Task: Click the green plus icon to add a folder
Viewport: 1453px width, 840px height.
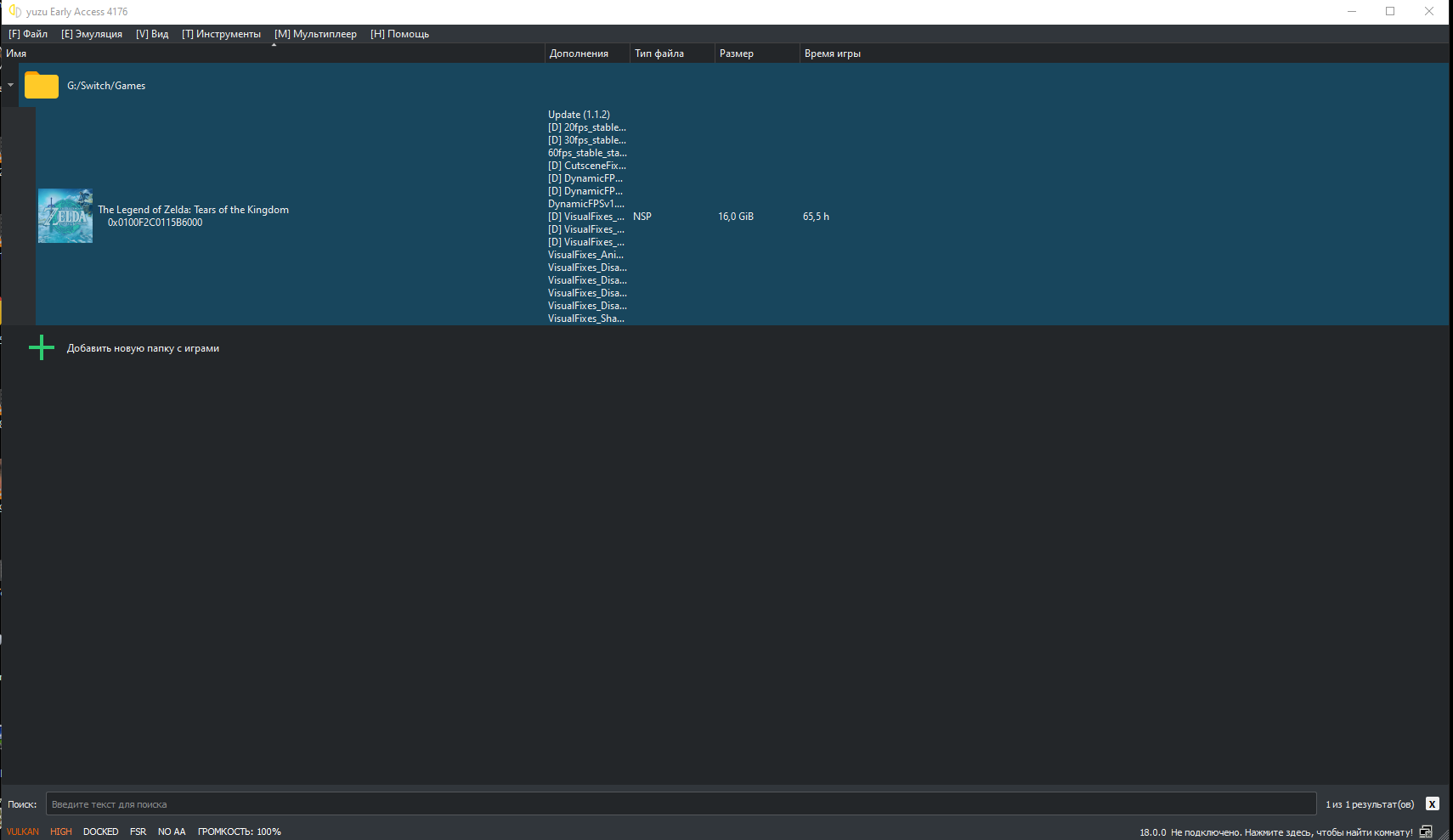Action: [x=42, y=347]
